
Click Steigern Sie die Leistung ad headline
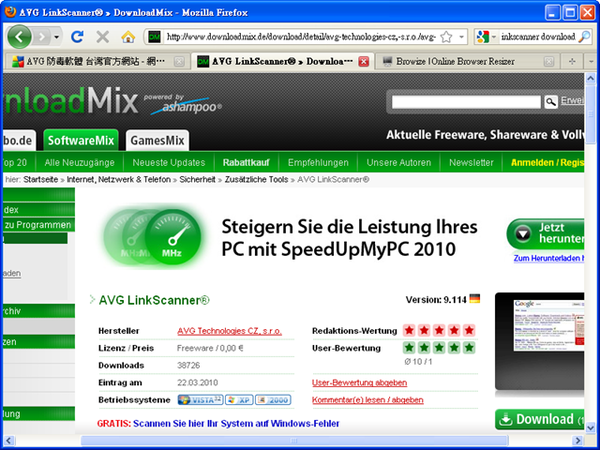[349, 238]
